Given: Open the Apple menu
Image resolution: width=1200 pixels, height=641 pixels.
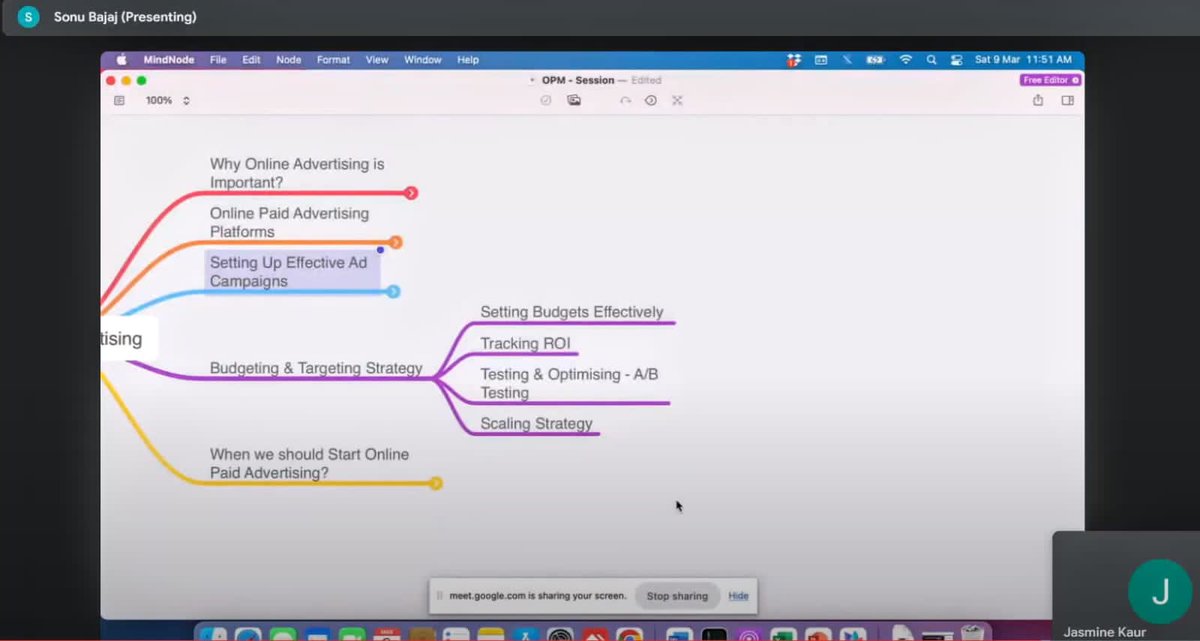Looking at the screenshot, I should (122, 60).
